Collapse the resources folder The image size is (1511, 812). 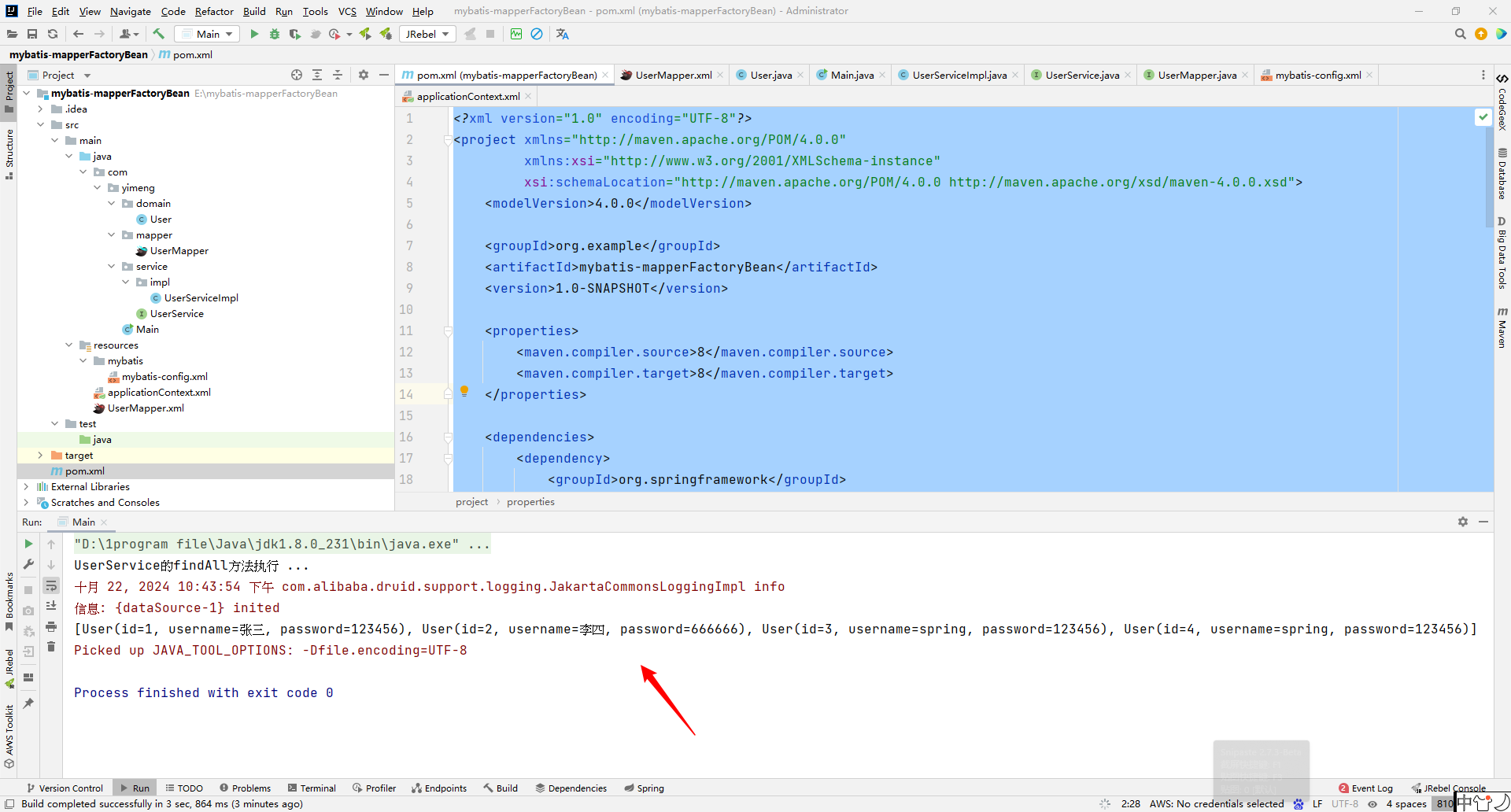point(68,345)
